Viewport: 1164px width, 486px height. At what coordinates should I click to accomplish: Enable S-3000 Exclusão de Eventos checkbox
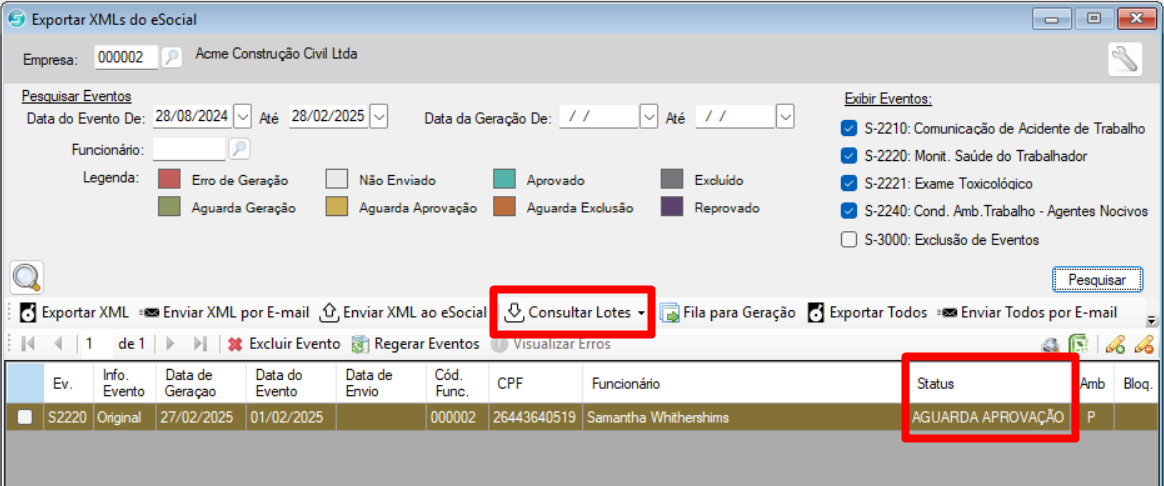[849, 239]
